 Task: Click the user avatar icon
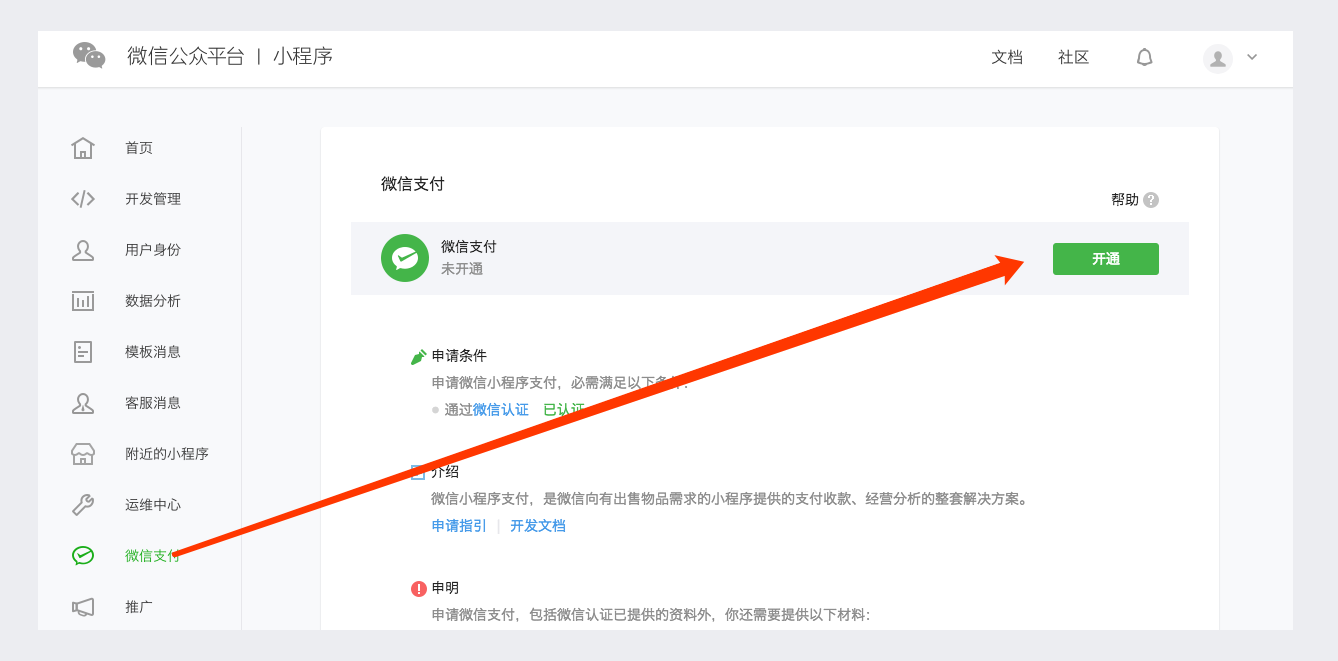[x=1217, y=58]
